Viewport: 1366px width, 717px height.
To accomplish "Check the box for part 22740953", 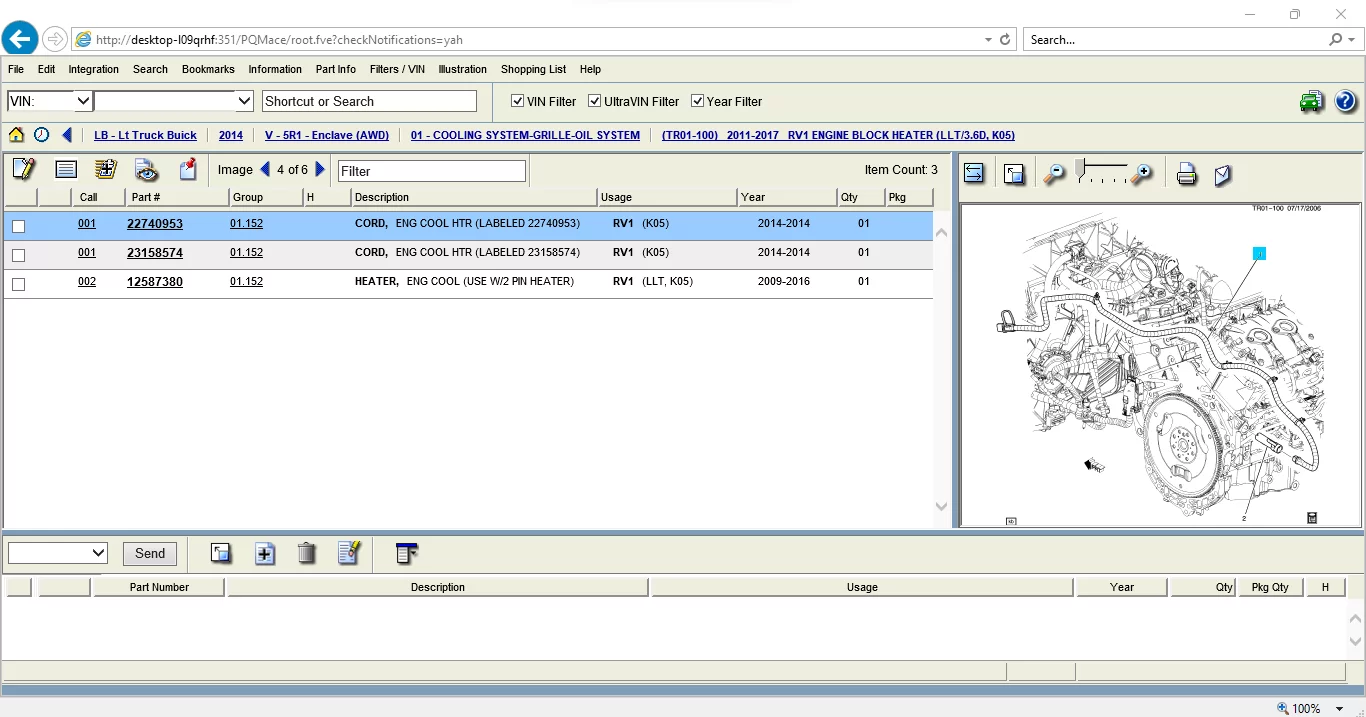I will tap(18, 226).
